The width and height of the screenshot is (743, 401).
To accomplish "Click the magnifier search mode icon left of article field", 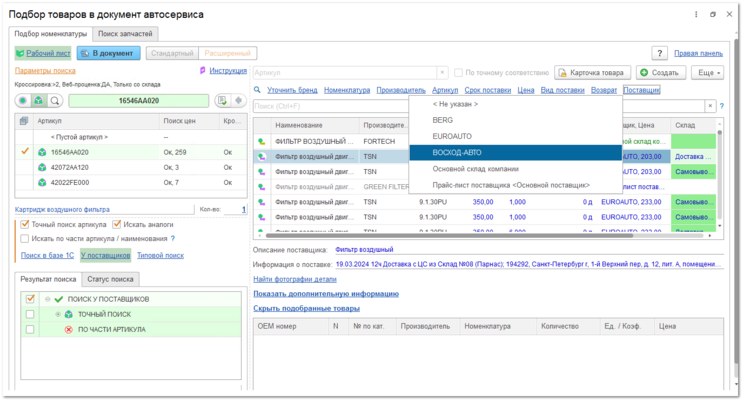I will 55,100.
